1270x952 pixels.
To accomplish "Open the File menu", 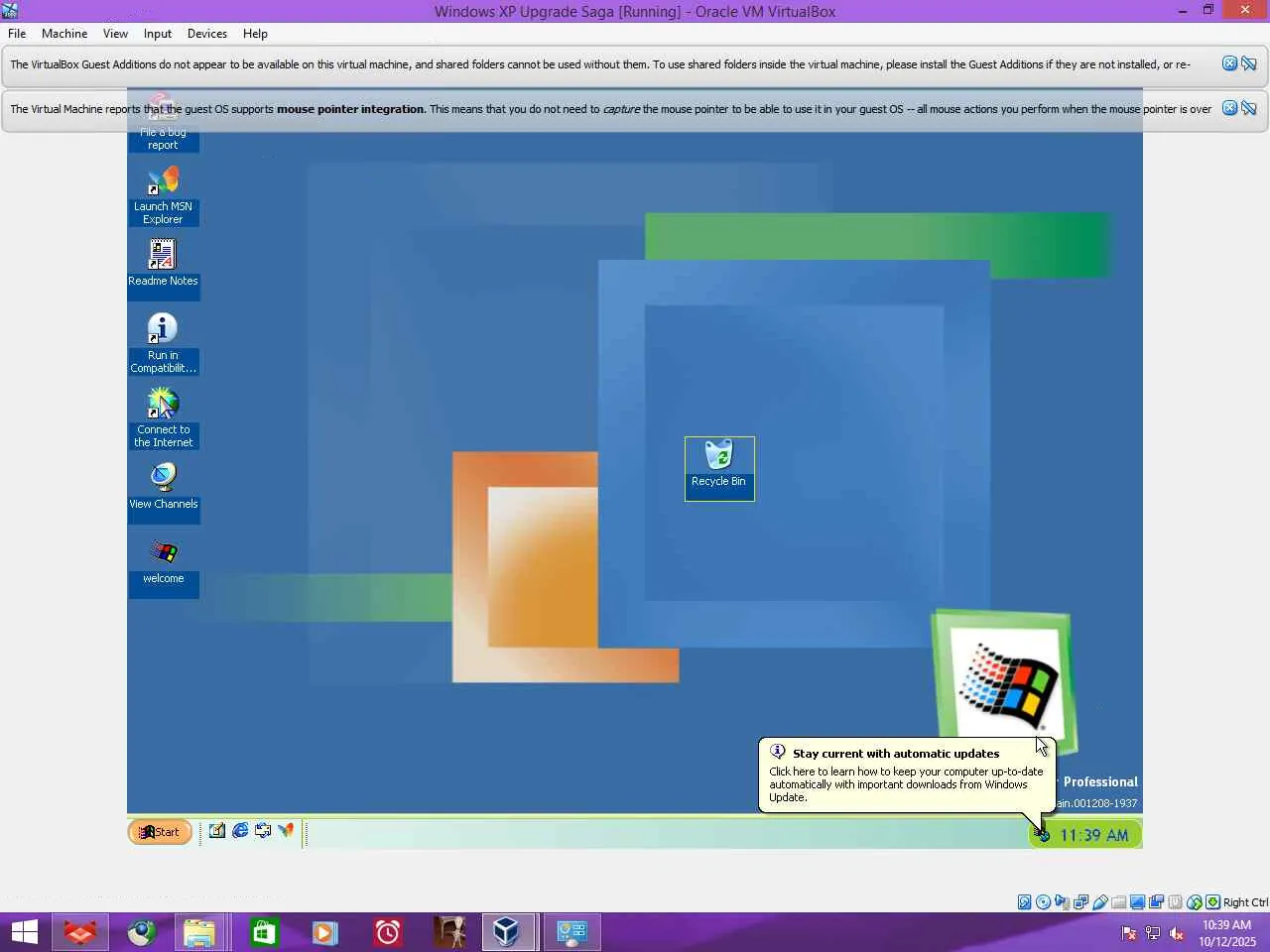I will [17, 33].
